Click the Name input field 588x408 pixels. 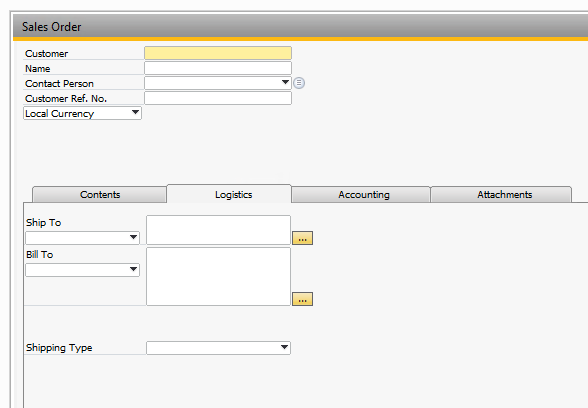[x=218, y=68]
